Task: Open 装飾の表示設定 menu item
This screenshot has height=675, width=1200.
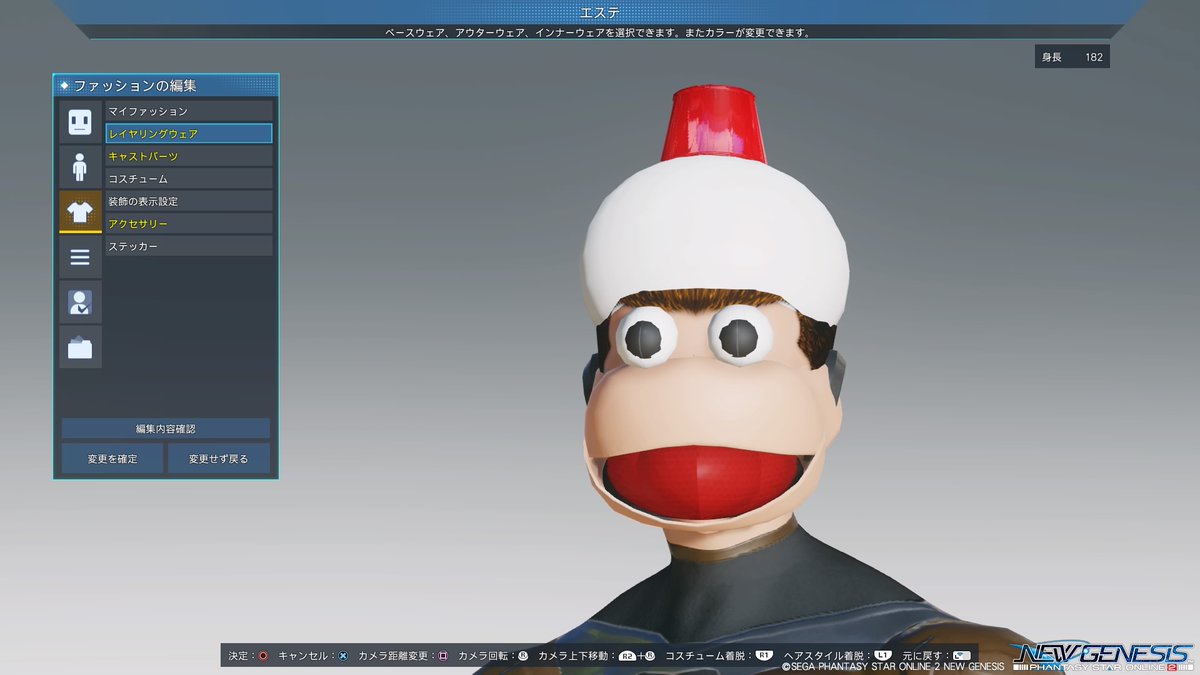Action: [189, 201]
